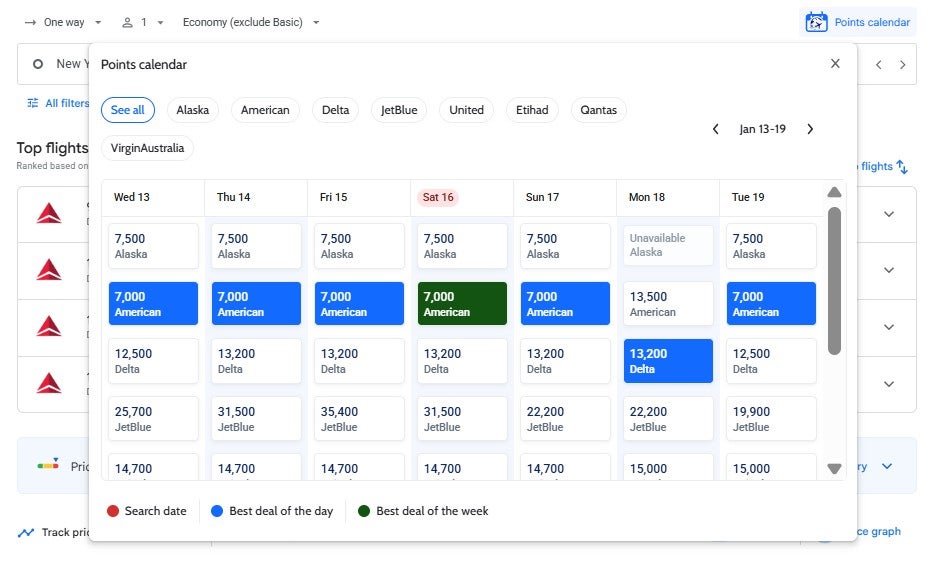The height and width of the screenshot is (561, 946).
Task: Click the sort flights arrows icon
Action: 902,166
